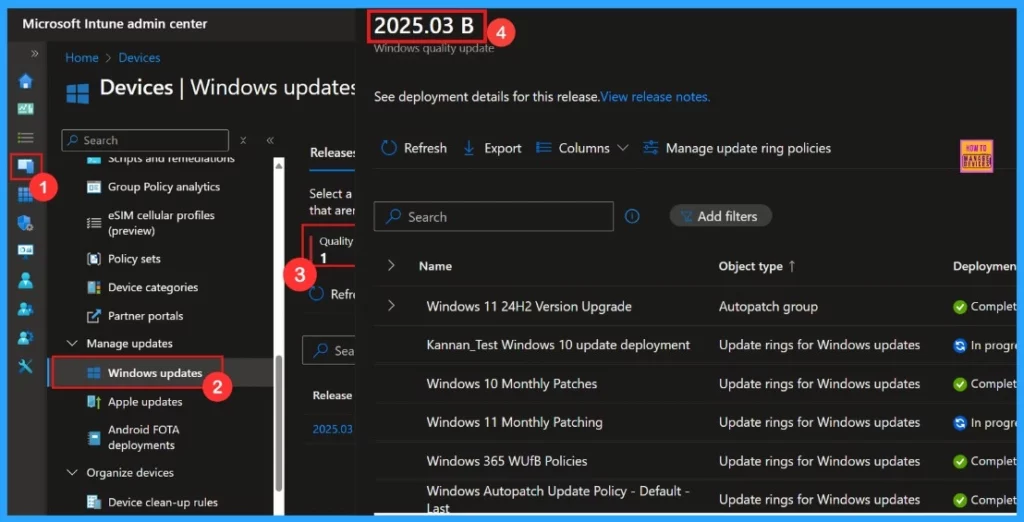Open the Apps grid icon
1024x522 pixels.
point(25,195)
